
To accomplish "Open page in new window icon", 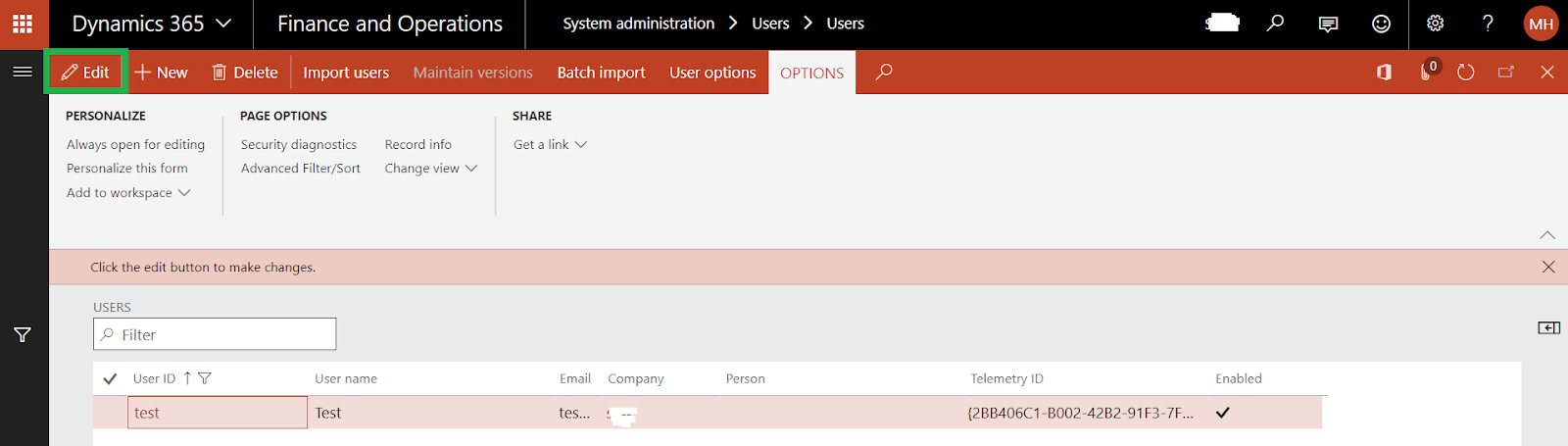I will click(1506, 72).
